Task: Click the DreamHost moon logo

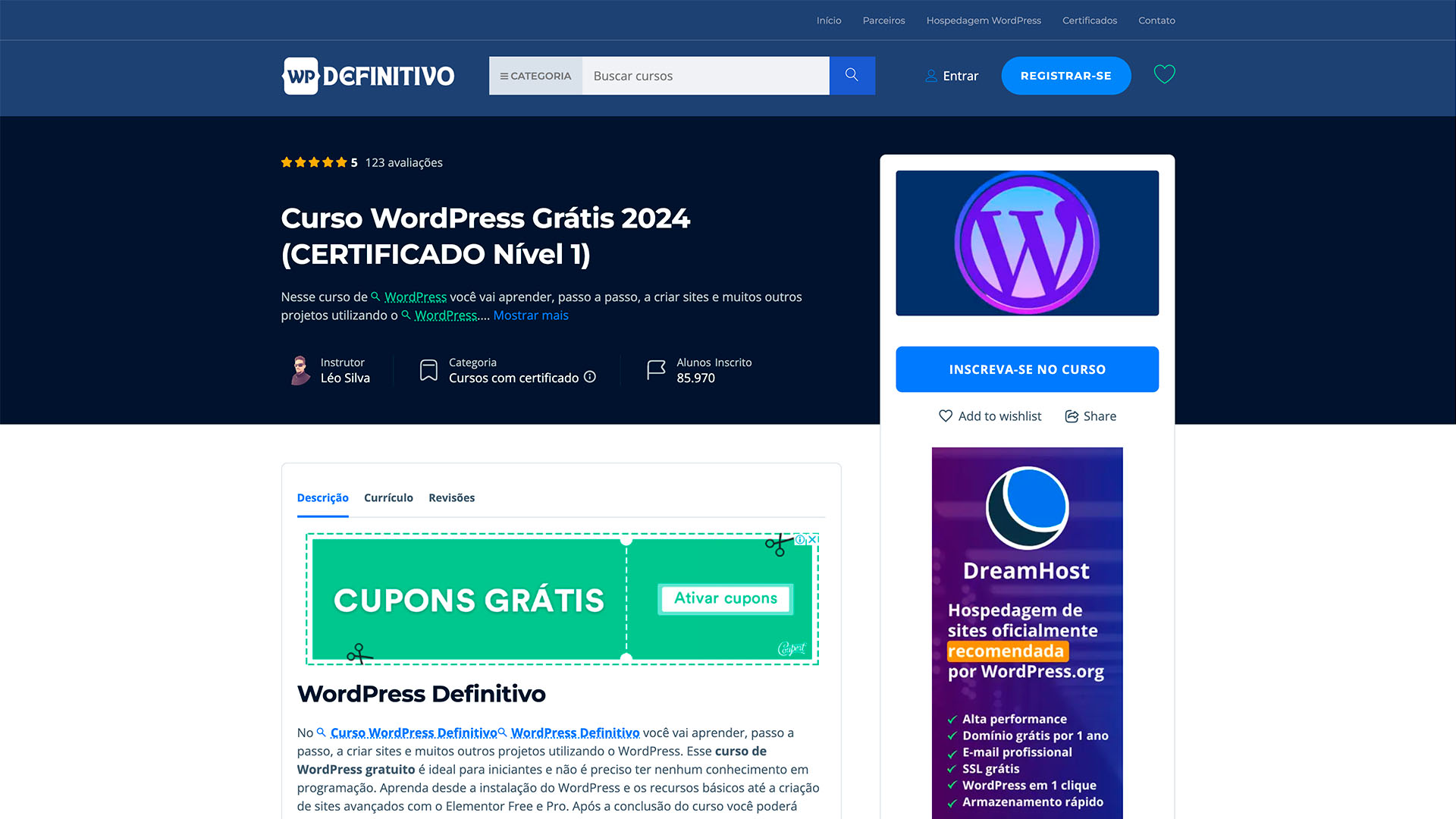Action: tap(1027, 507)
